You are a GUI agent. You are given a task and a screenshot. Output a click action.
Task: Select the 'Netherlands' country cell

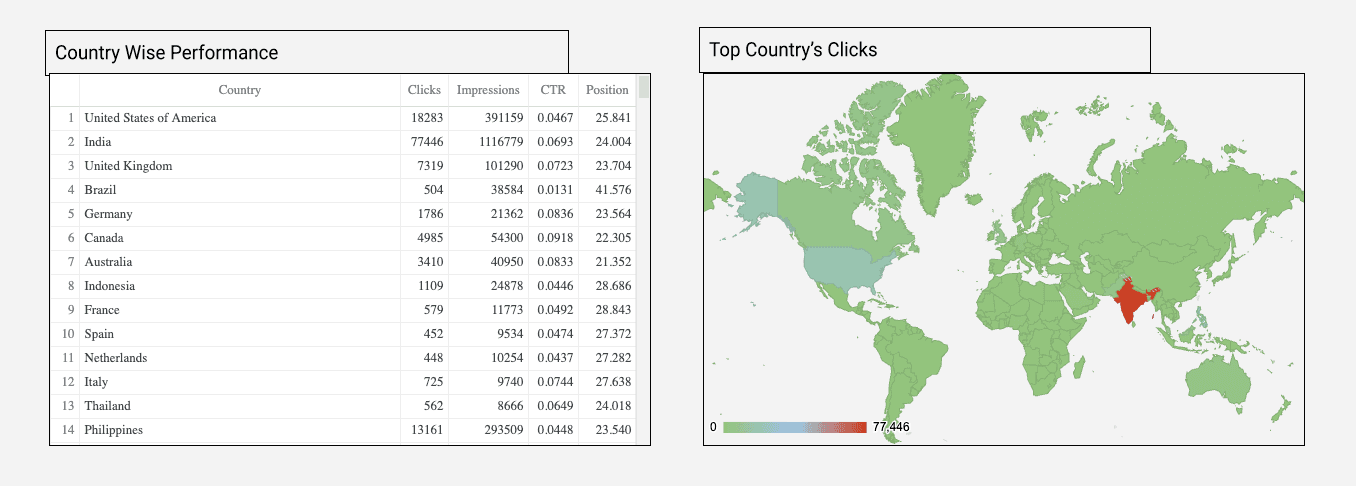240,358
